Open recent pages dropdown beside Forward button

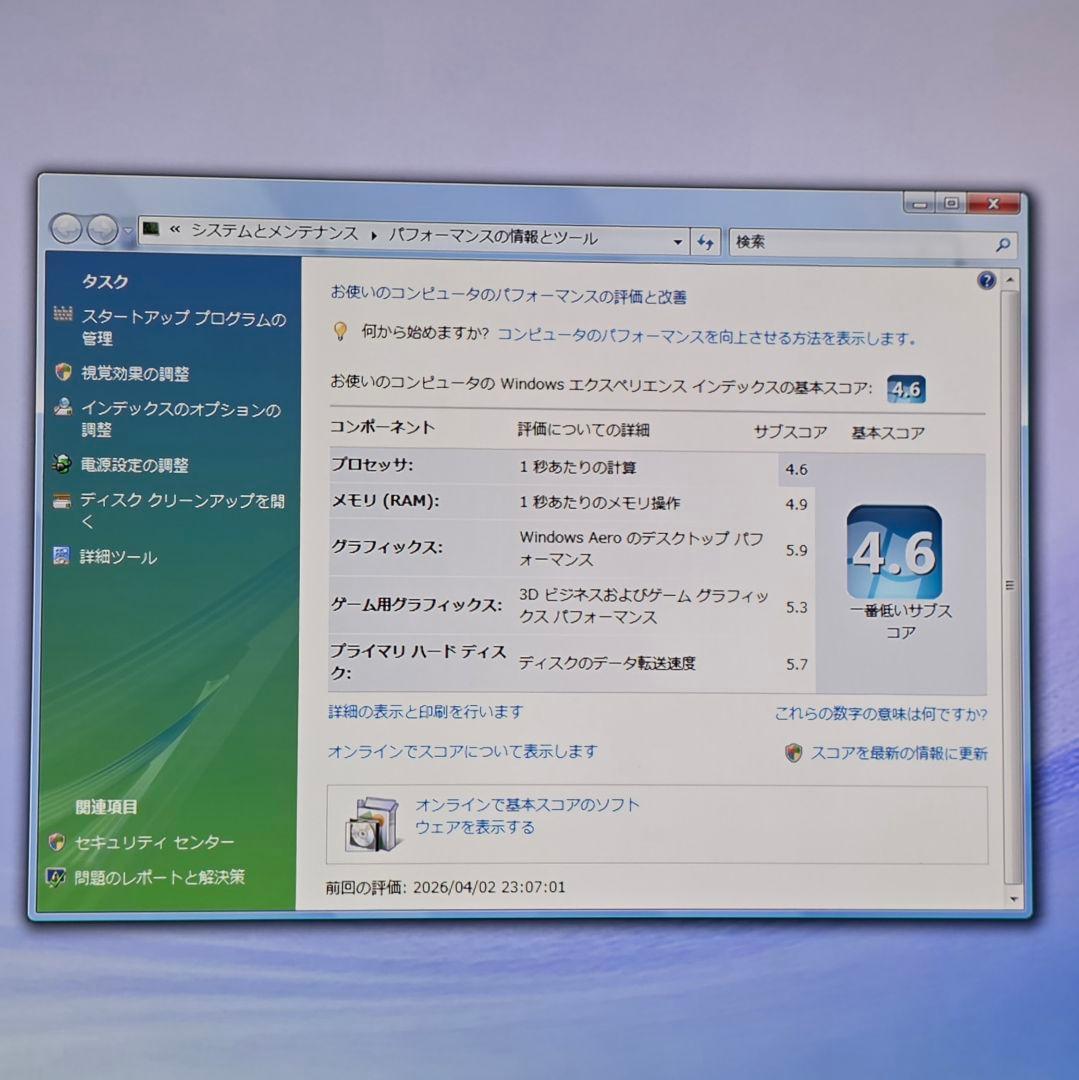click(x=127, y=231)
